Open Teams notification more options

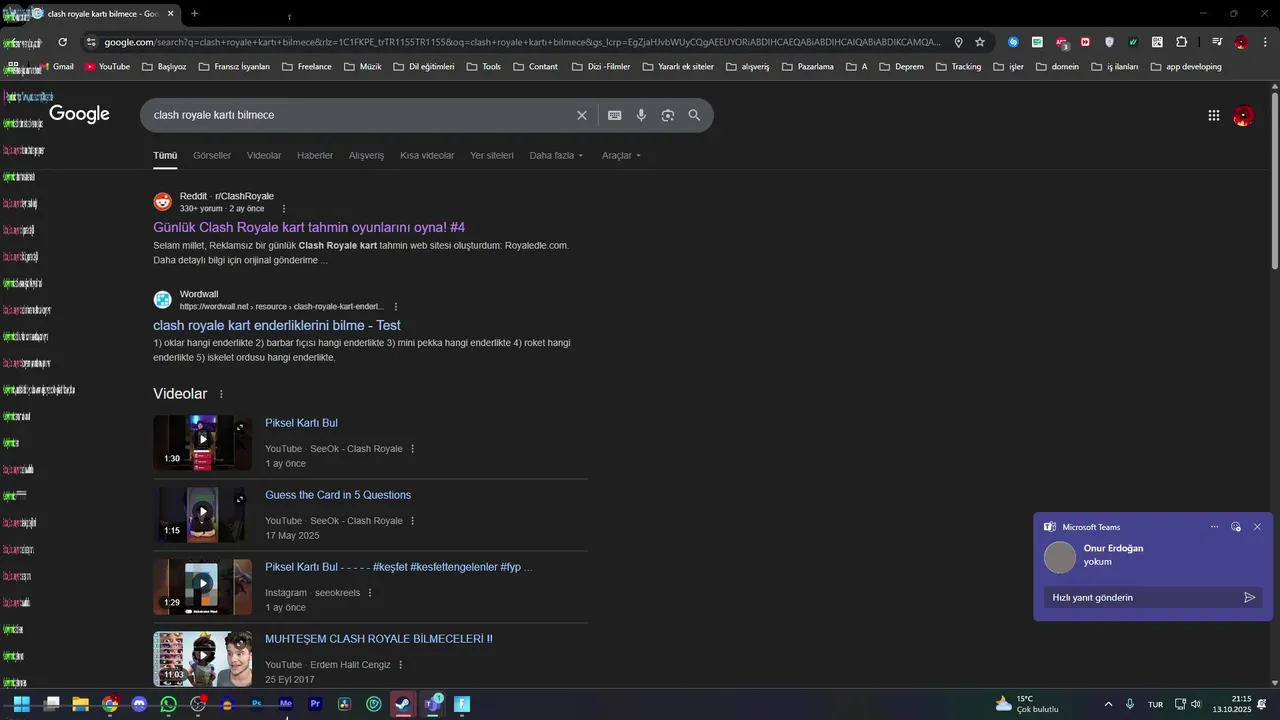coord(1214,527)
